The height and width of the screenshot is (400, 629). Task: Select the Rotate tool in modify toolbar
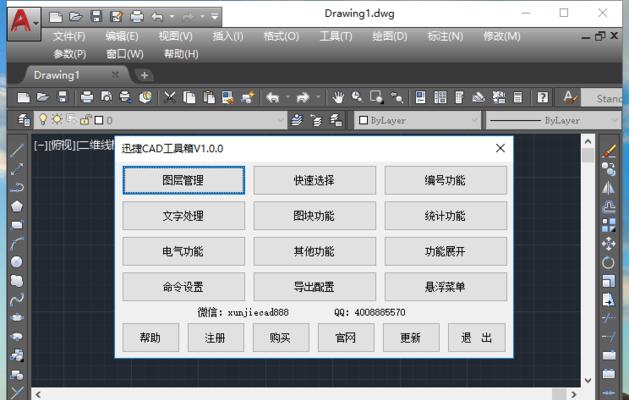tap(609, 263)
